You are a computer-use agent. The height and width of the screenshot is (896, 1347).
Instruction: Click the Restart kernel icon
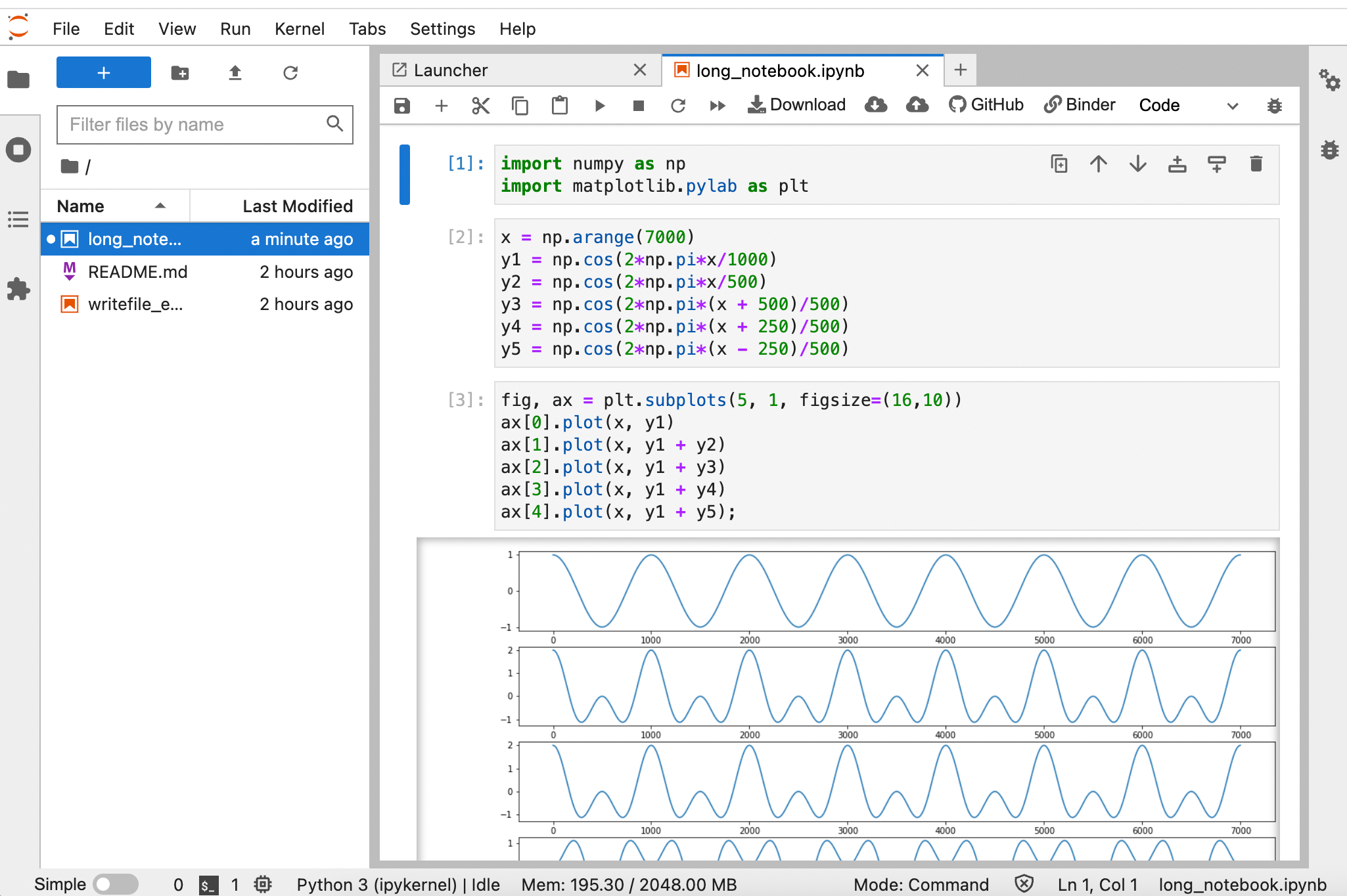click(678, 104)
